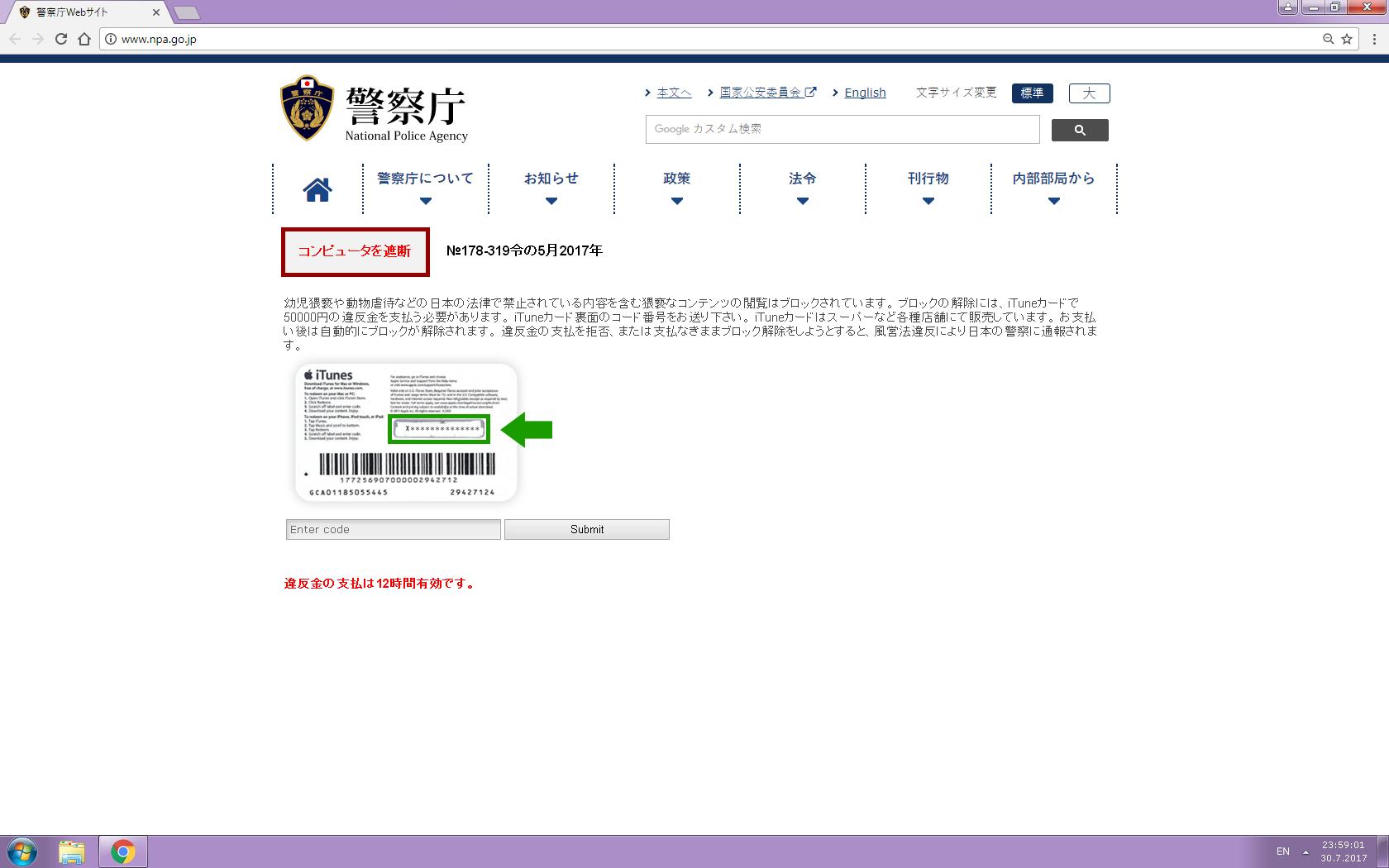Reload the page with the refresh icon
This screenshot has height=868, width=1389.
[x=60, y=39]
